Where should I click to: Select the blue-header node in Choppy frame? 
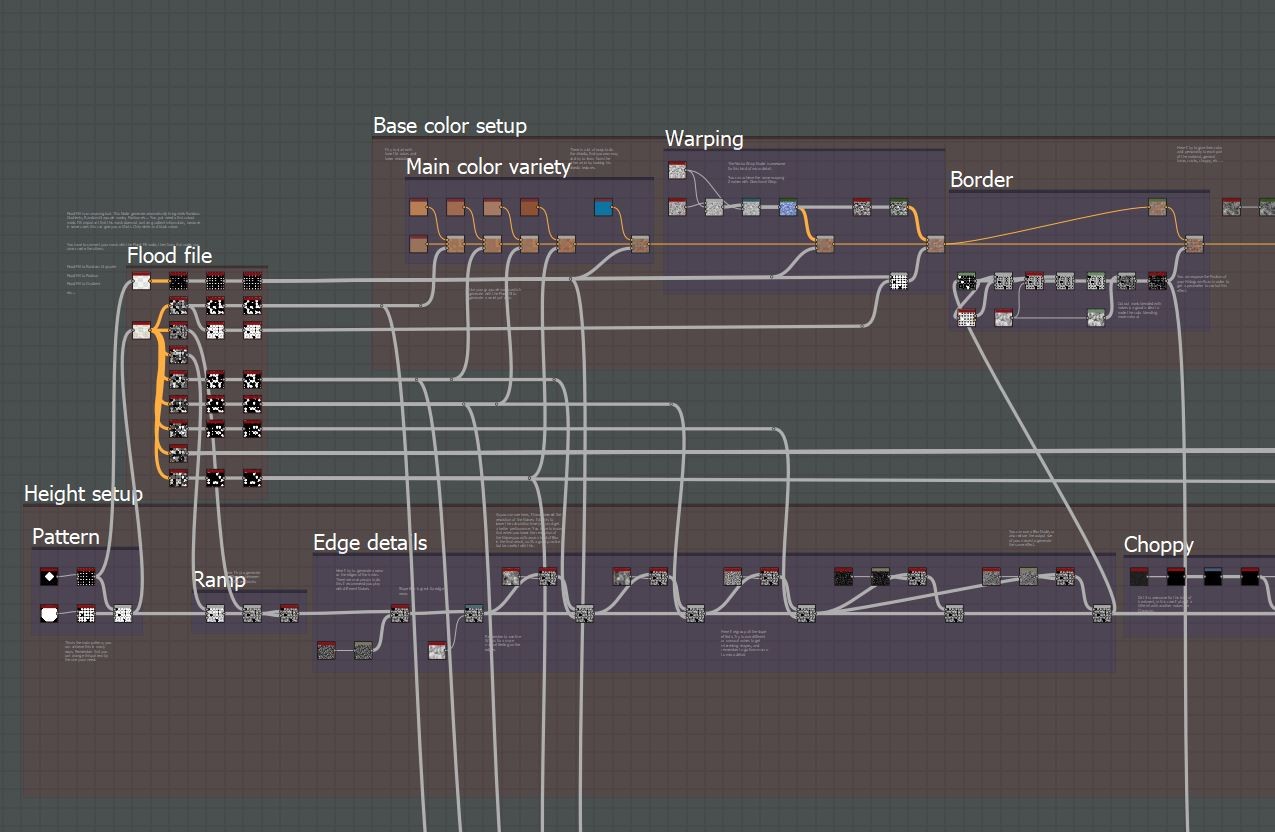(1212, 576)
